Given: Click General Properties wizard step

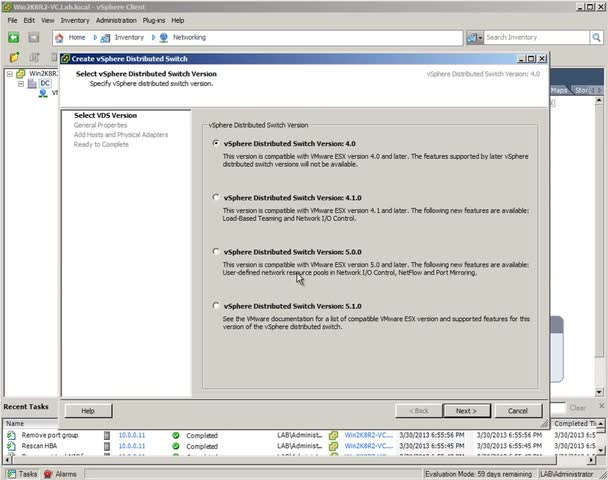Looking at the screenshot, I should (x=100, y=125).
